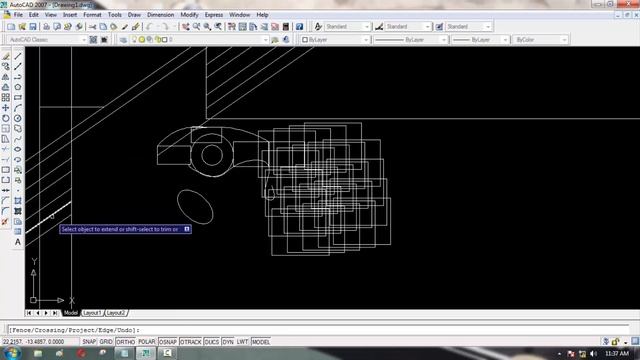Click the Plot (print) icon
This screenshot has height=360, width=640.
tap(47, 27)
